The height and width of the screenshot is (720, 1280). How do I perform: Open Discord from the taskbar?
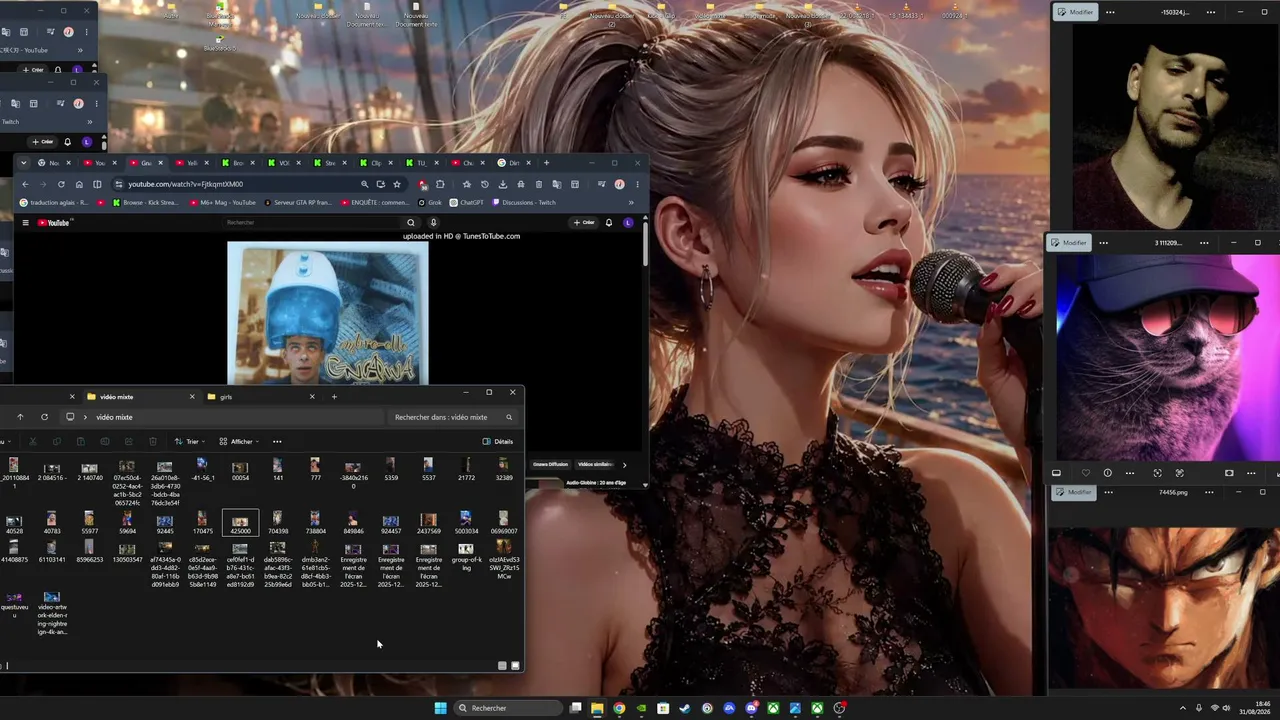click(x=751, y=708)
